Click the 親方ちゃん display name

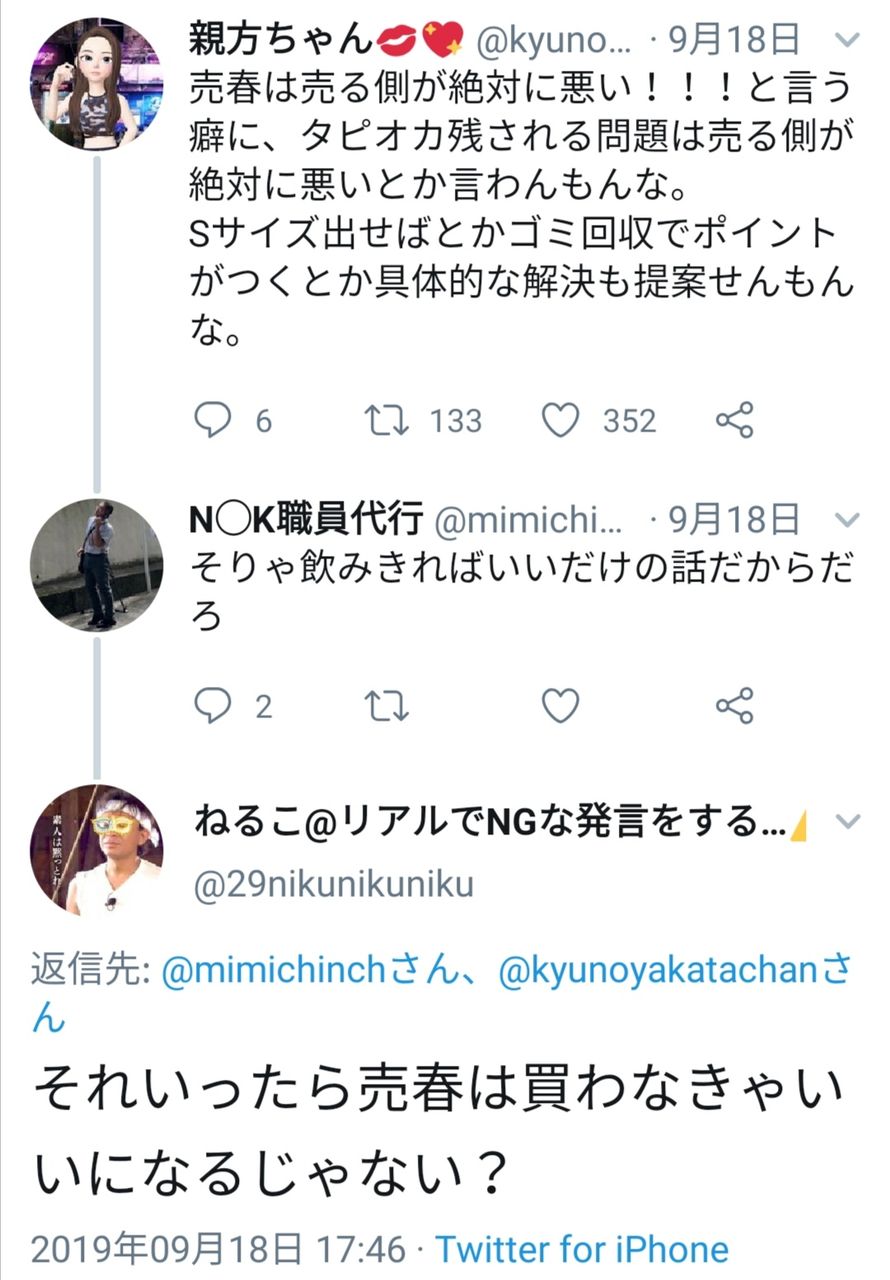pyautogui.click(x=280, y=40)
